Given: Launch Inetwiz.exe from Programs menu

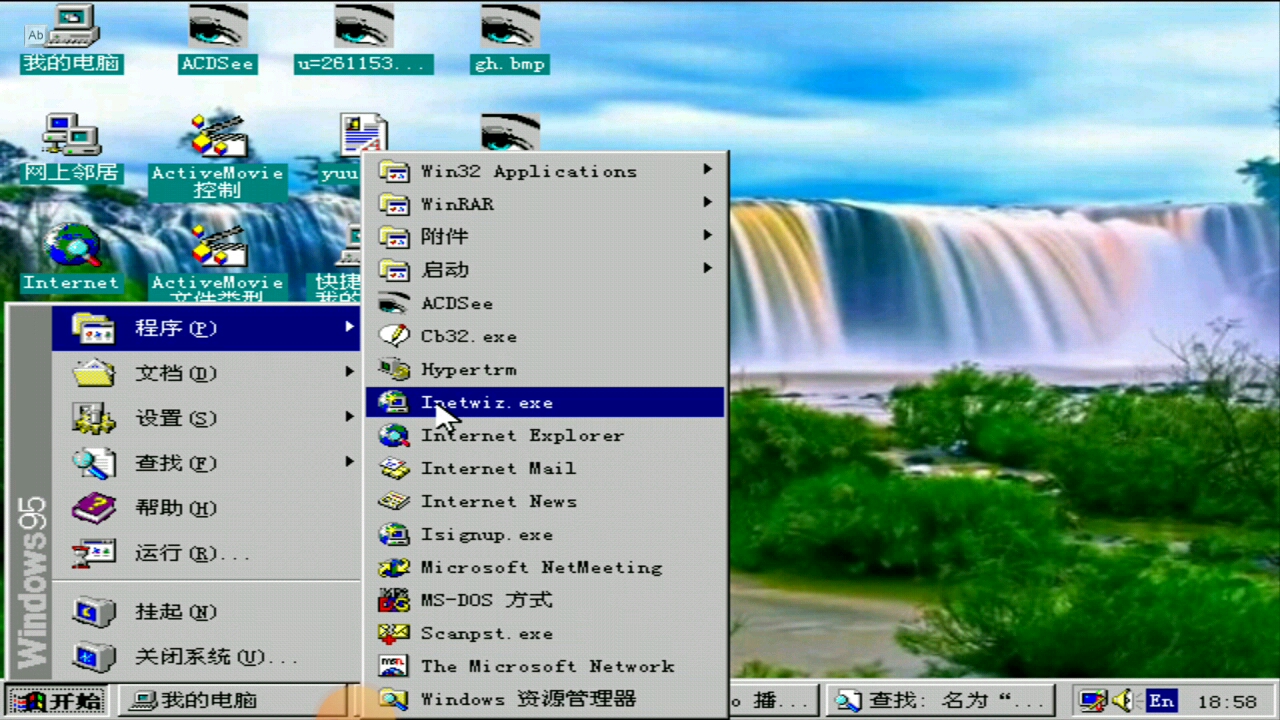Looking at the screenshot, I should (545, 402).
